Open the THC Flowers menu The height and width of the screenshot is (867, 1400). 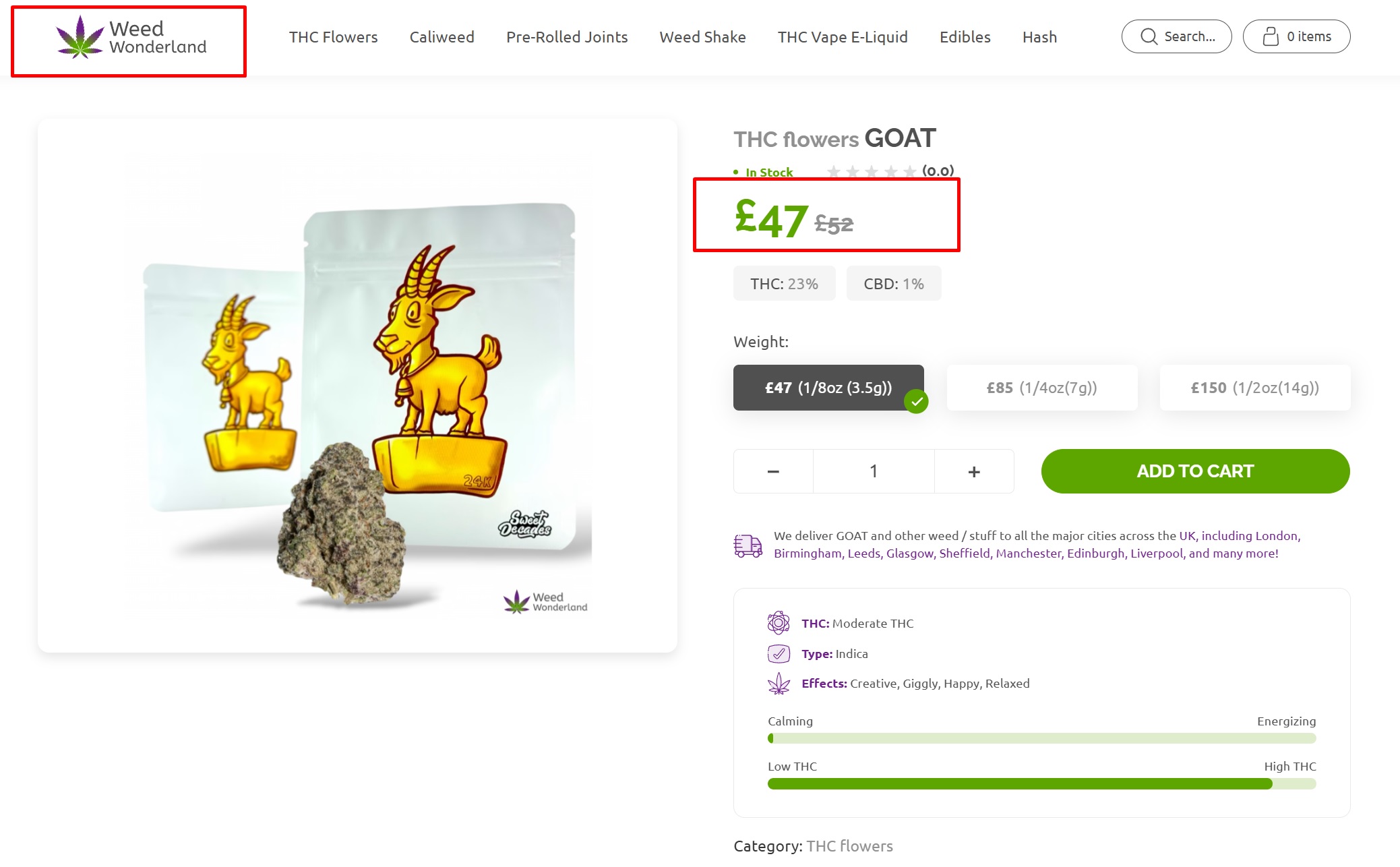click(333, 37)
